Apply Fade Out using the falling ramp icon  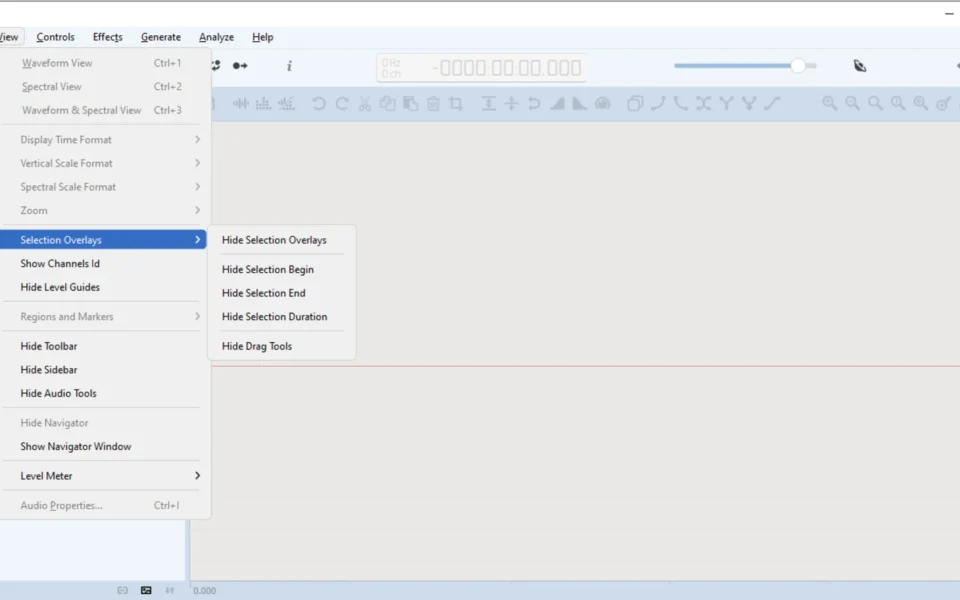pyautogui.click(x=579, y=103)
